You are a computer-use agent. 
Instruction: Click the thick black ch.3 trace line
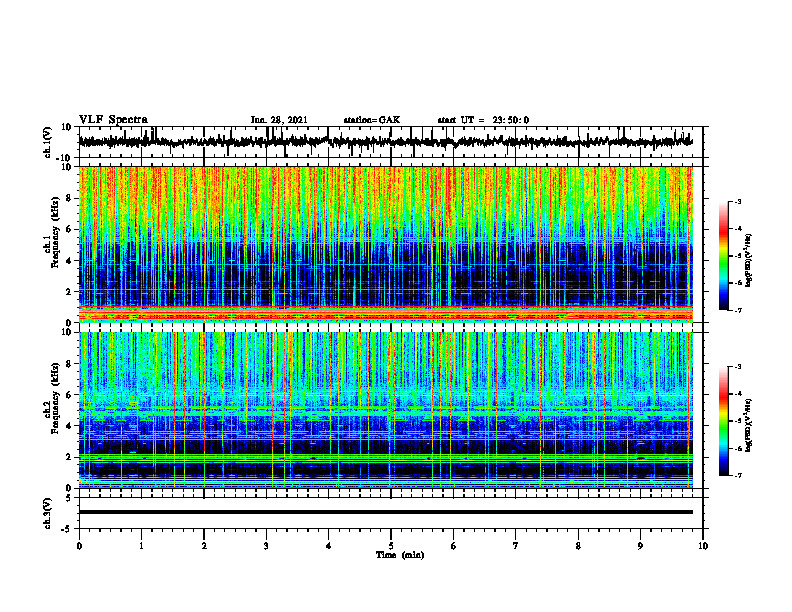[x=385, y=512]
